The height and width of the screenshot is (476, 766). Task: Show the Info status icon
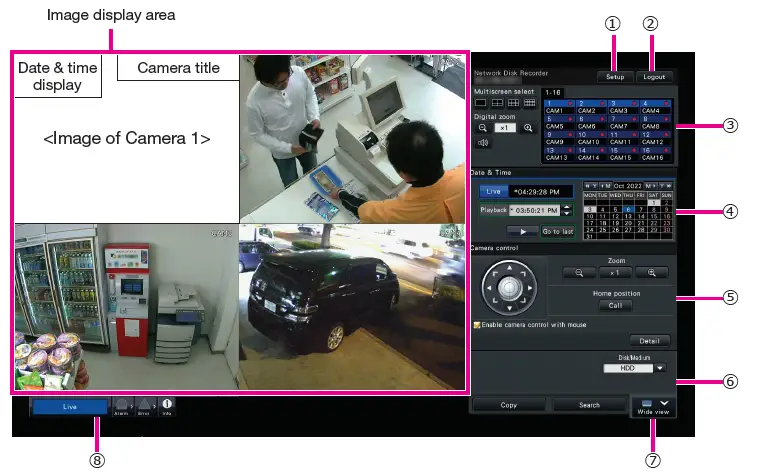(167, 406)
